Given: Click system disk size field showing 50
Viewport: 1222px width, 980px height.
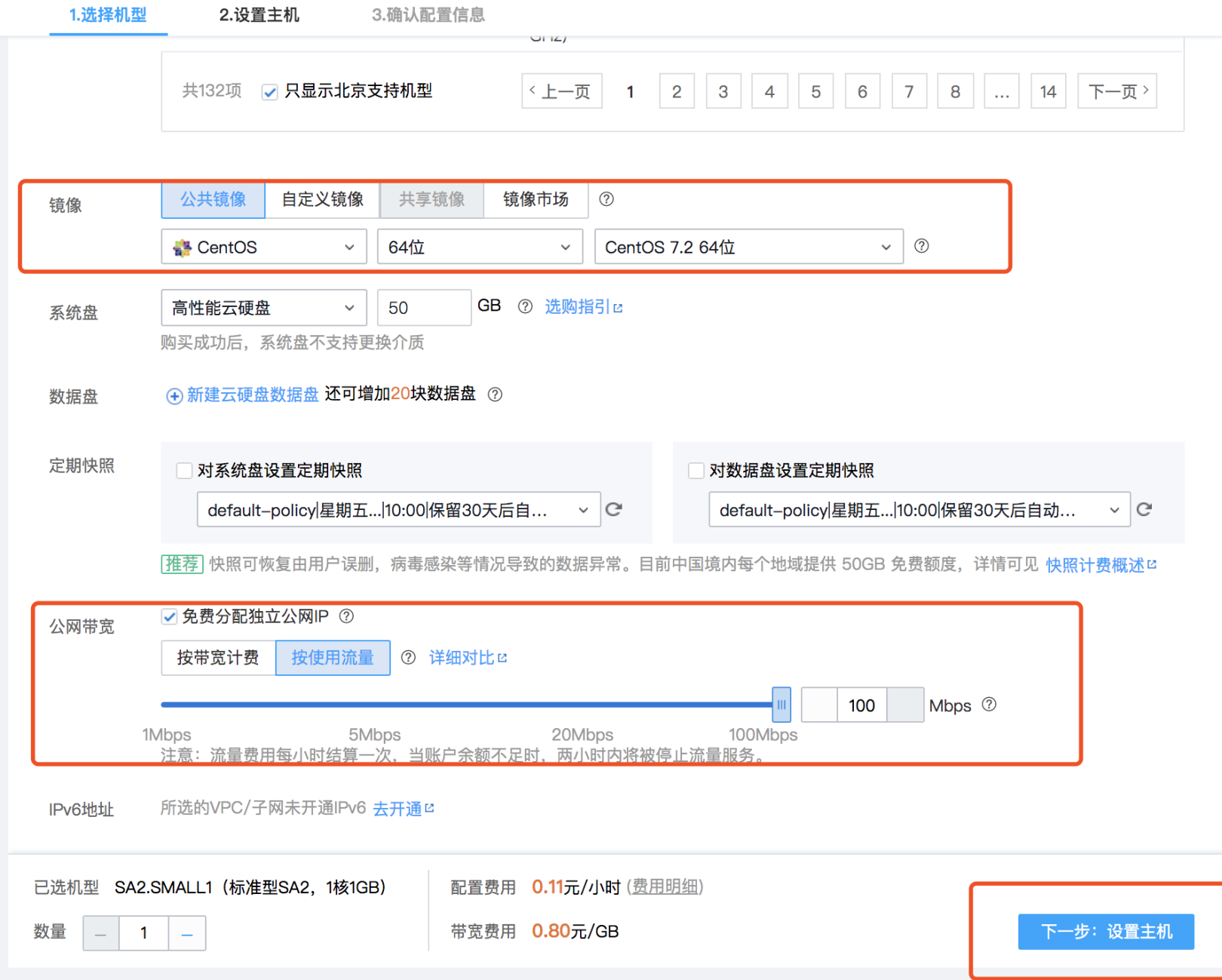Looking at the screenshot, I should (x=425, y=308).
